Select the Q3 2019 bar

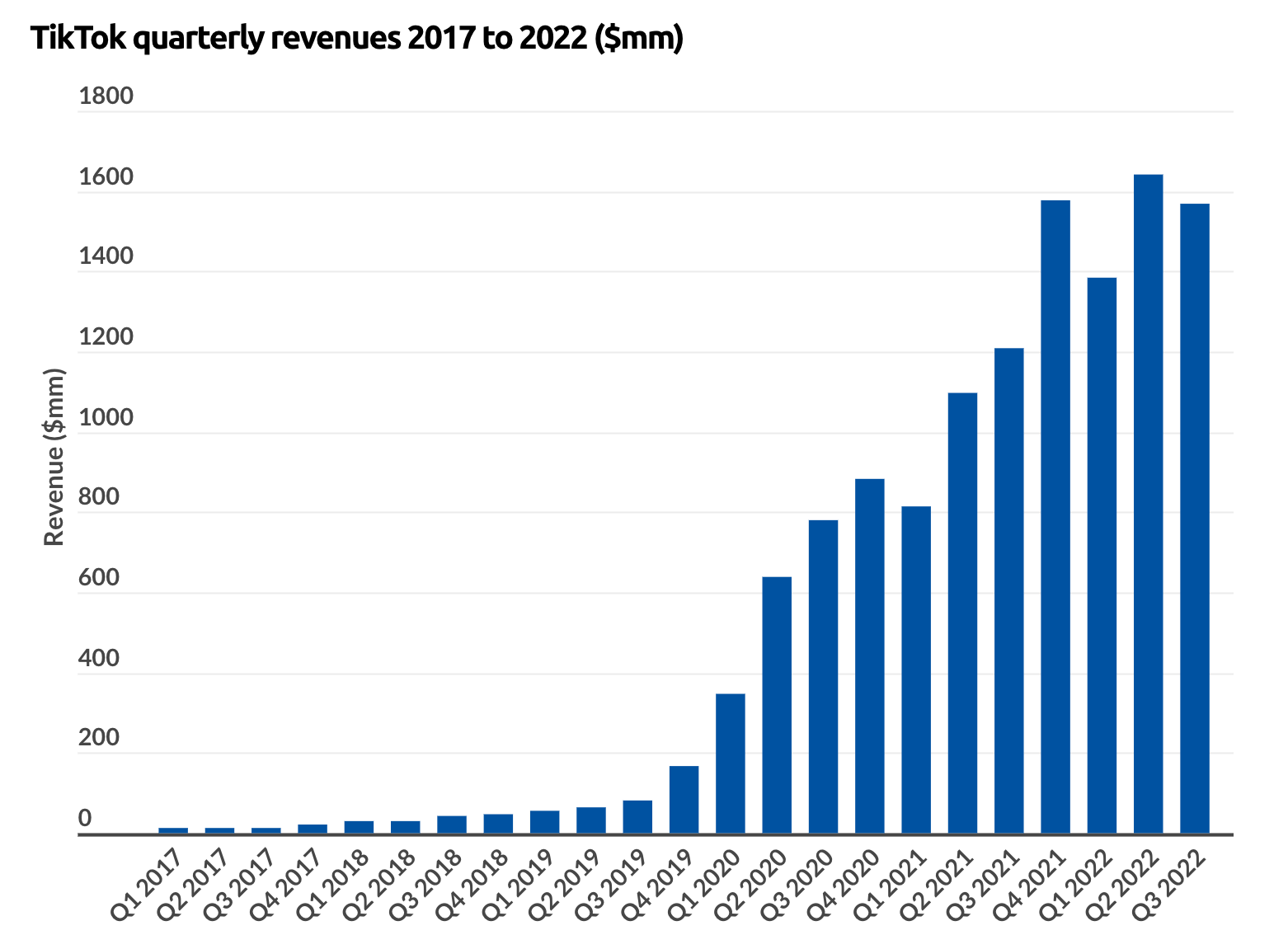637,817
